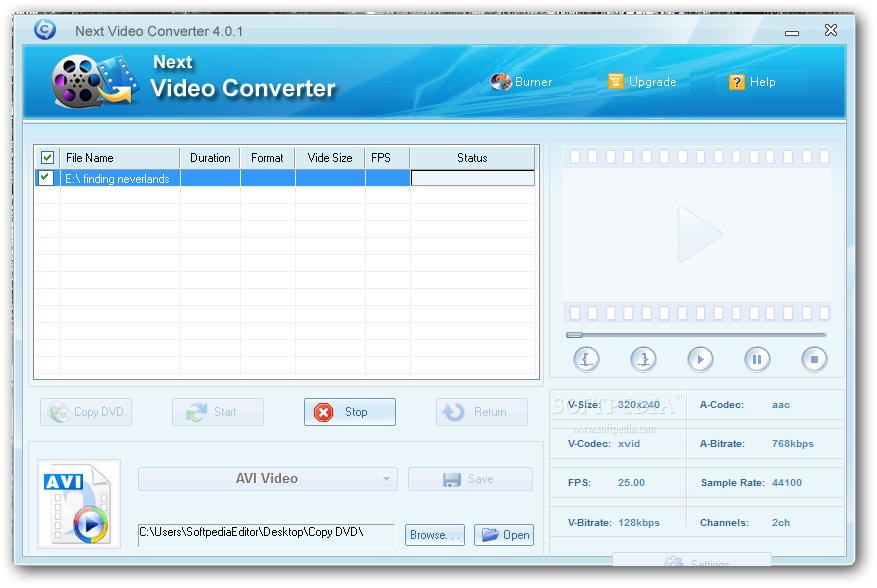This screenshot has height=588, width=877.
Task: Open the Burner tool
Action: click(521, 82)
